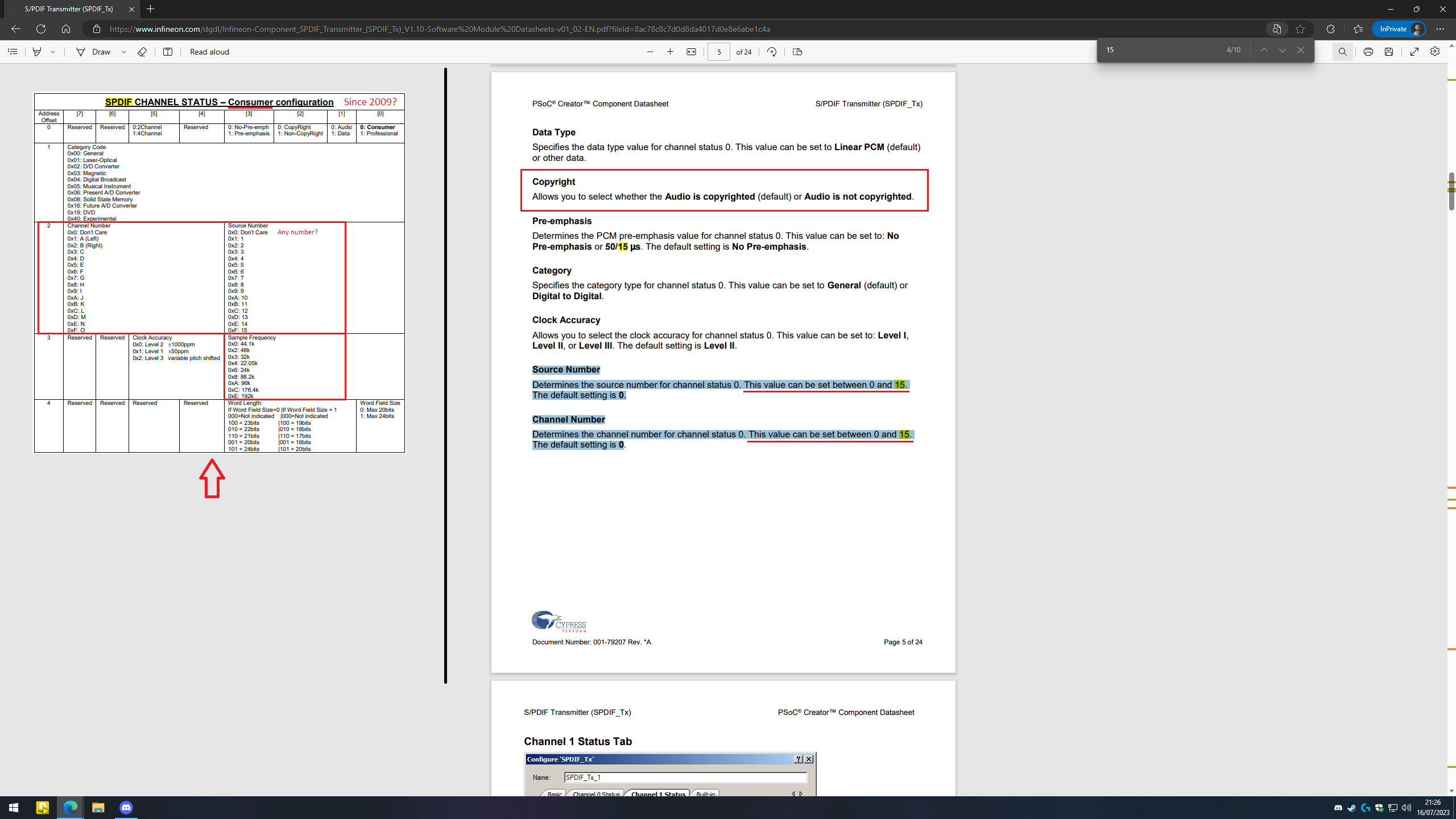The width and height of the screenshot is (1456, 819).
Task: Open browser Extensions menu
Action: click(x=1330, y=29)
